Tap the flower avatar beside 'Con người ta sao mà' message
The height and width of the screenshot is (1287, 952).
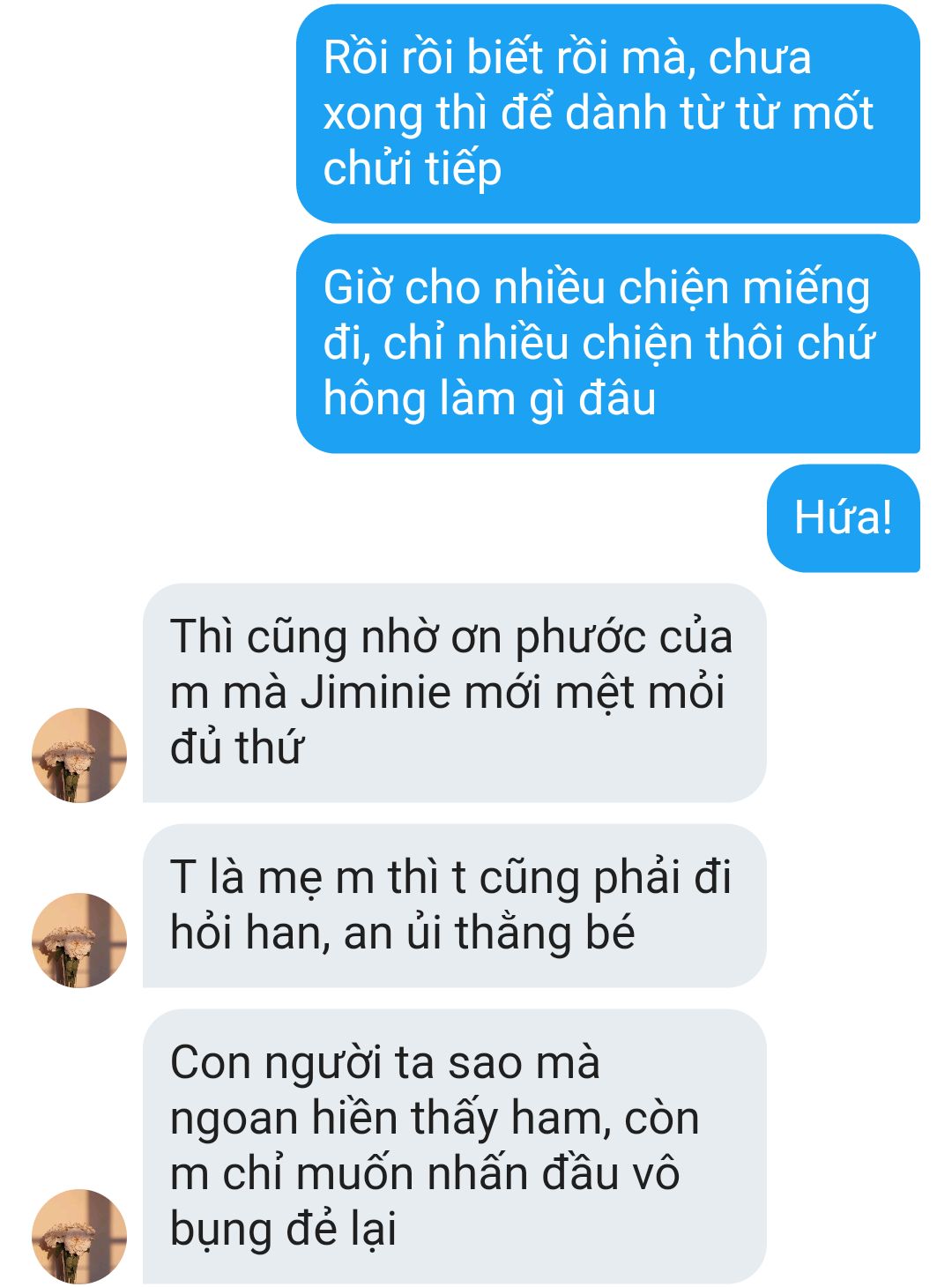79,1236
